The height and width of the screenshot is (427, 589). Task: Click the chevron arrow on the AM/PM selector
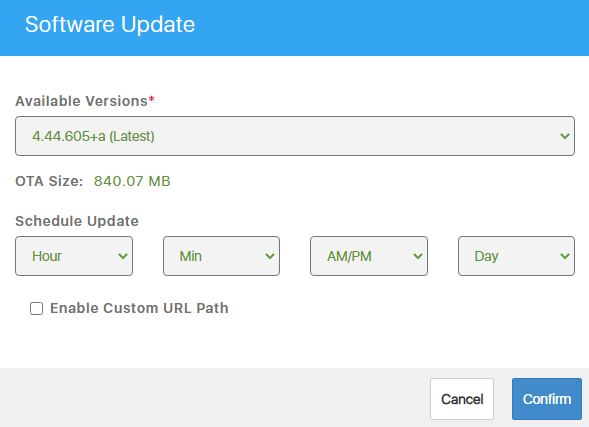(418, 257)
